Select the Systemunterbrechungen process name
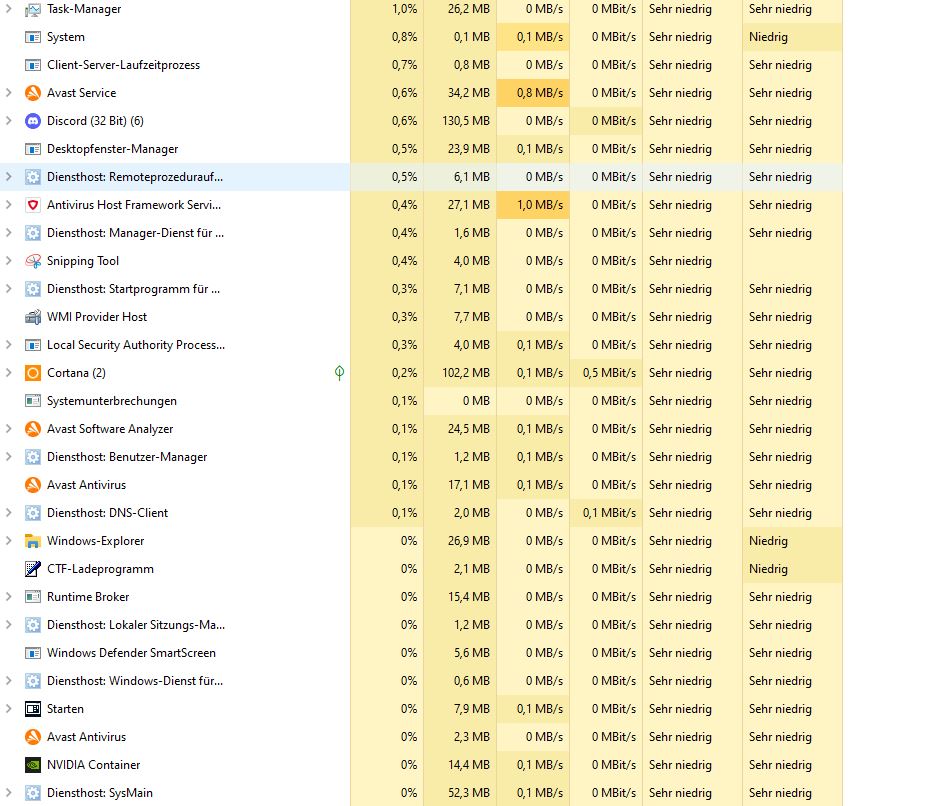The height and width of the screenshot is (806, 934). (112, 401)
